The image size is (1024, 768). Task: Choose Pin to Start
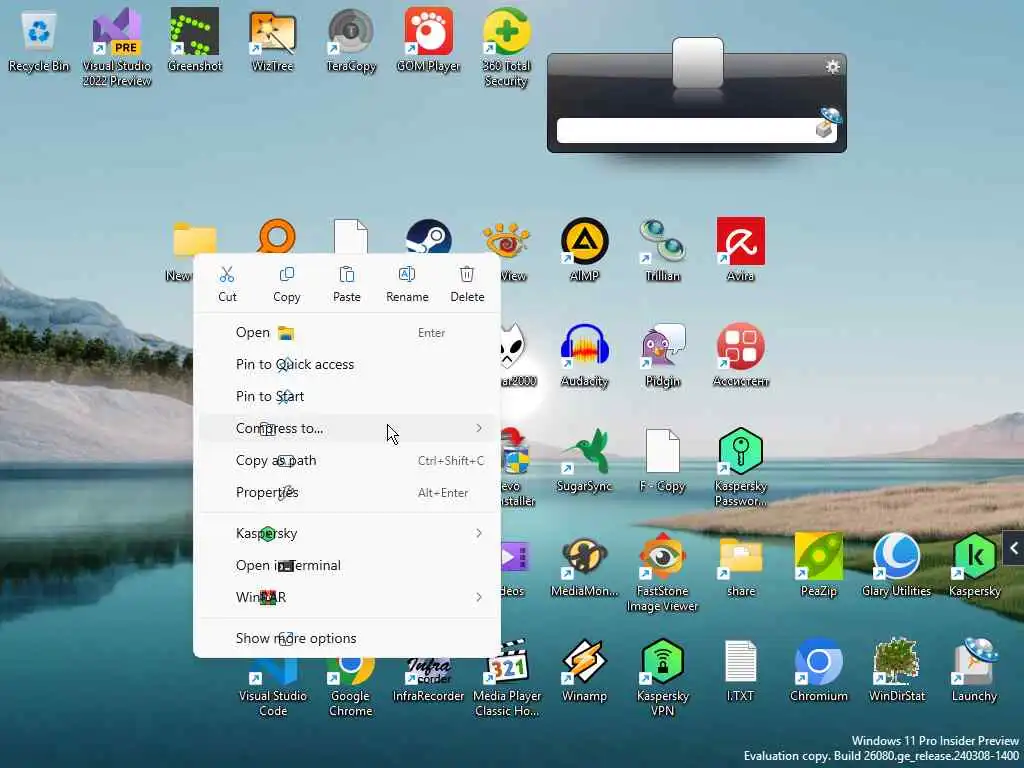347,396
